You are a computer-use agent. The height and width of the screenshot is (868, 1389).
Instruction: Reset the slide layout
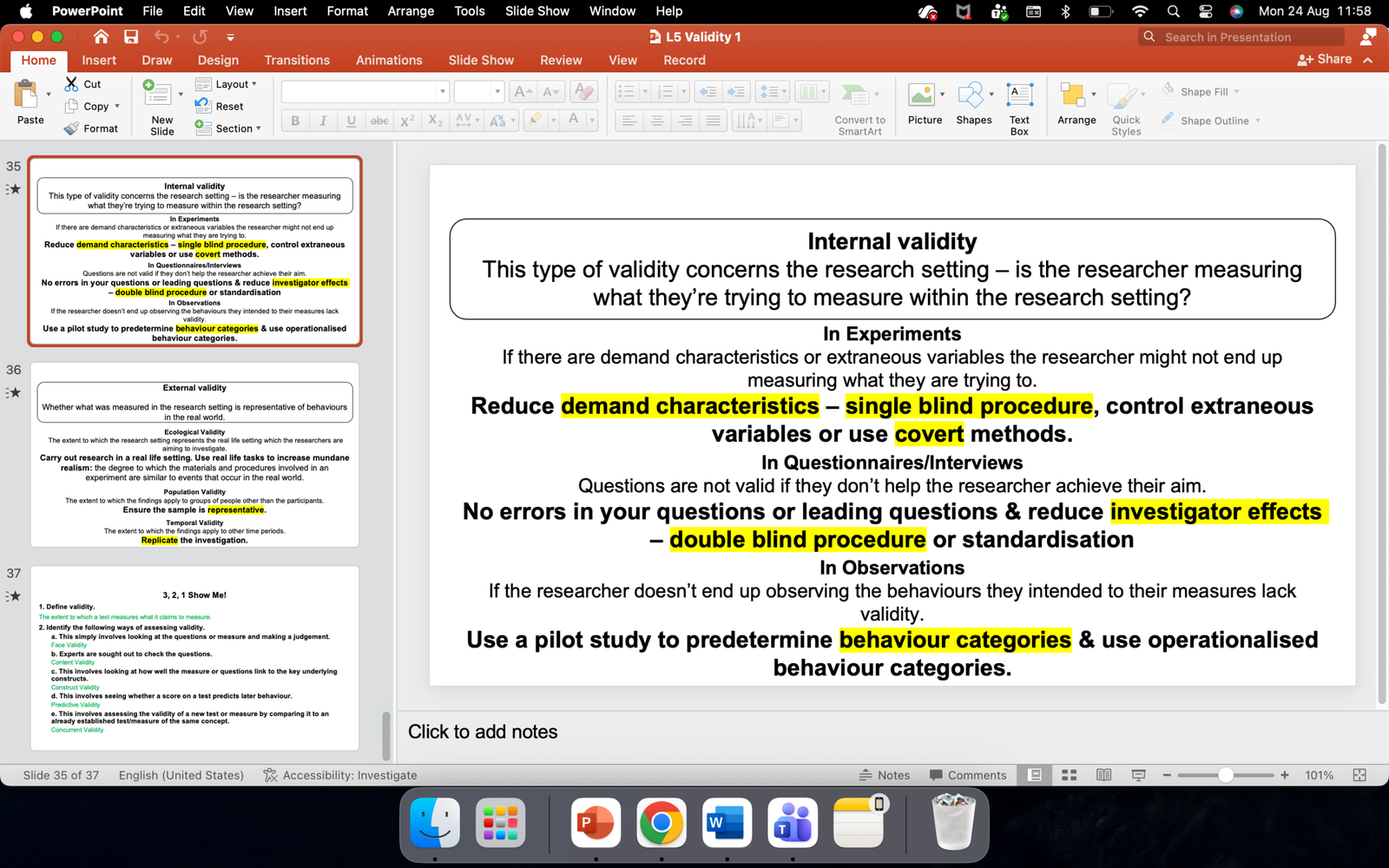(219, 106)
